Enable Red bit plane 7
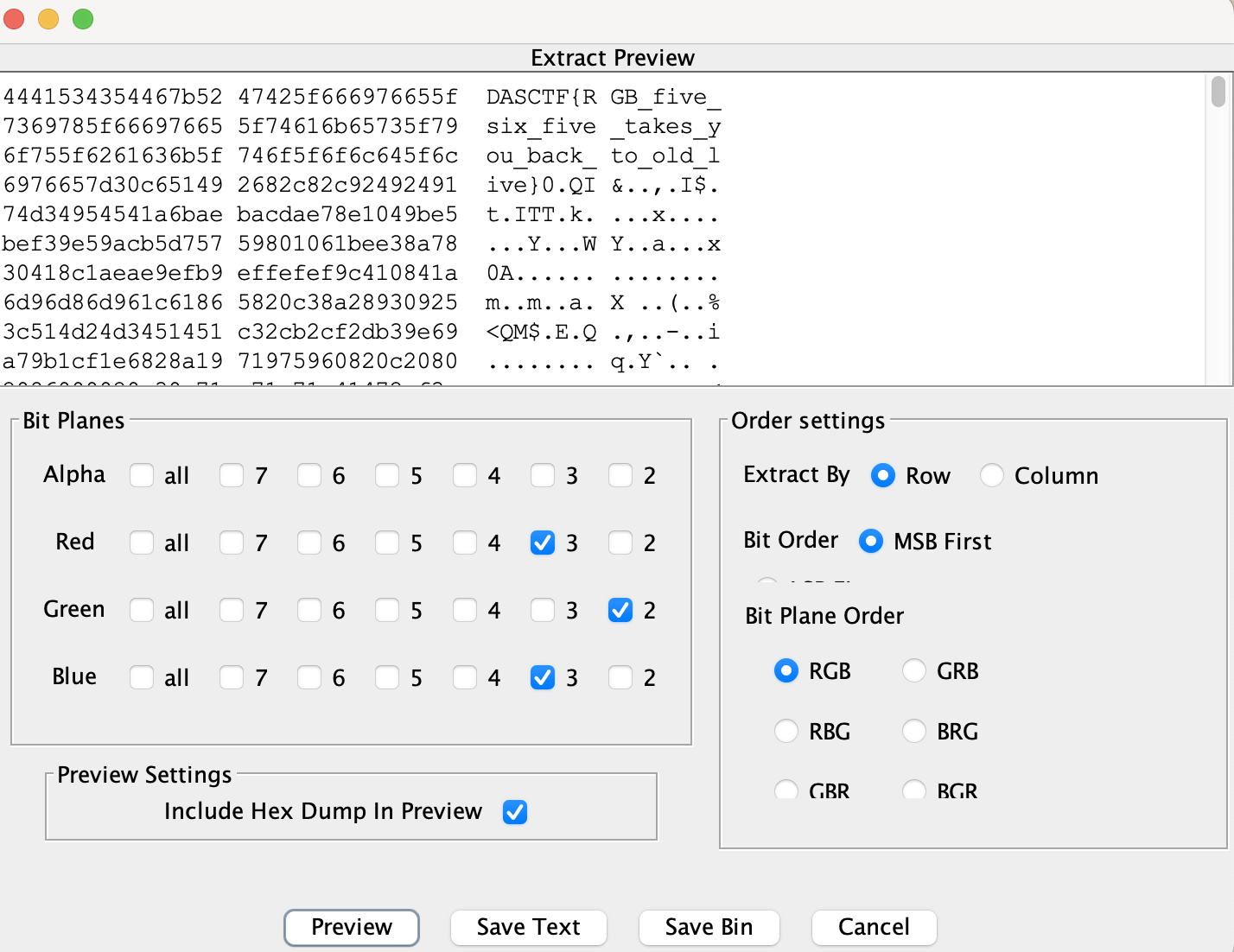 (x=232, y=543)
